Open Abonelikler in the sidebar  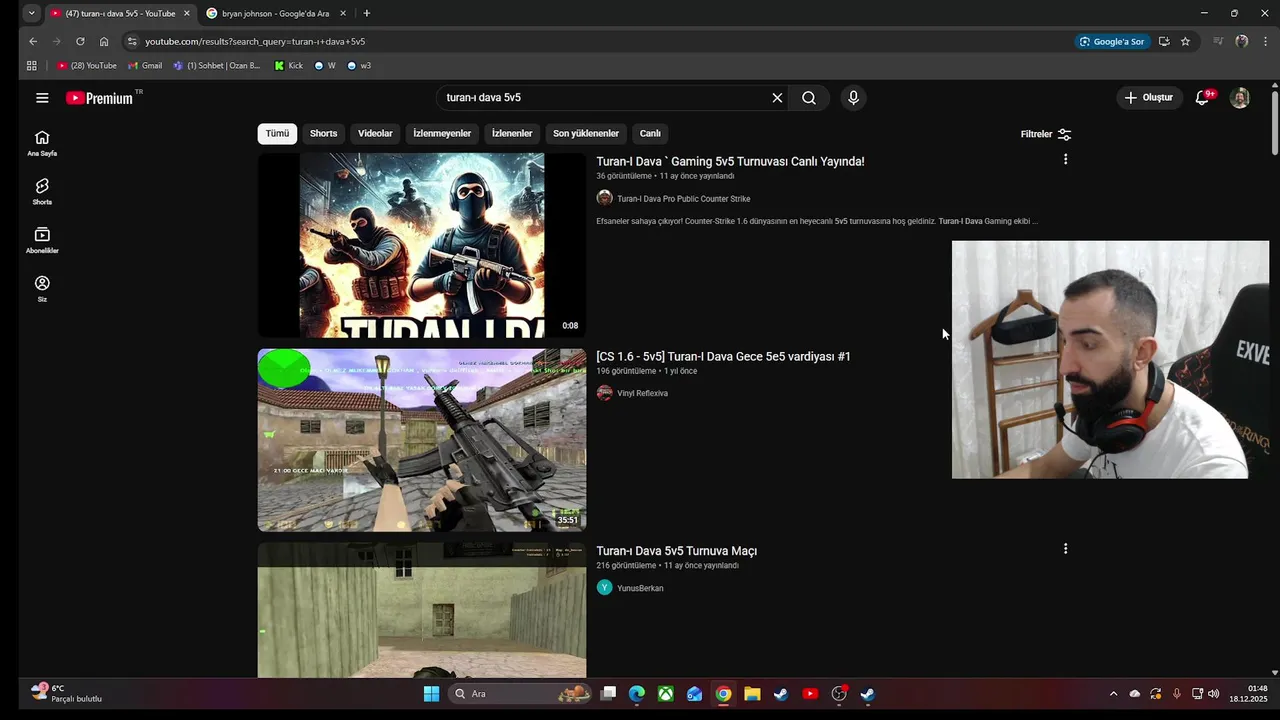42,240
